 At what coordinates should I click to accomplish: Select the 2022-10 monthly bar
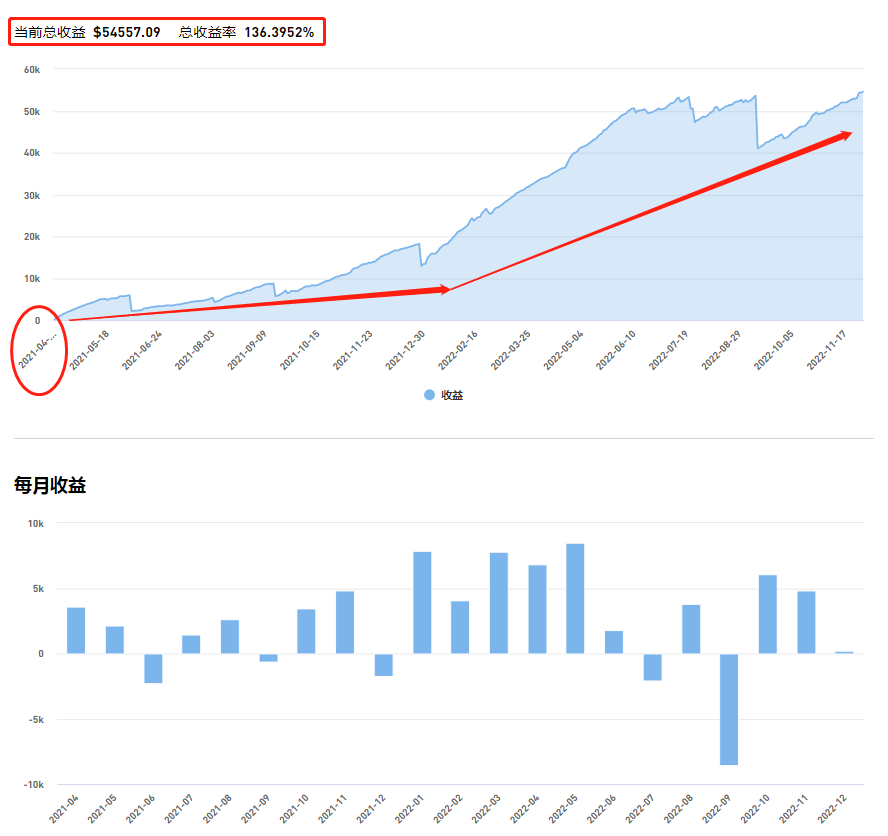pyautogui.click(x=767, y=615)
